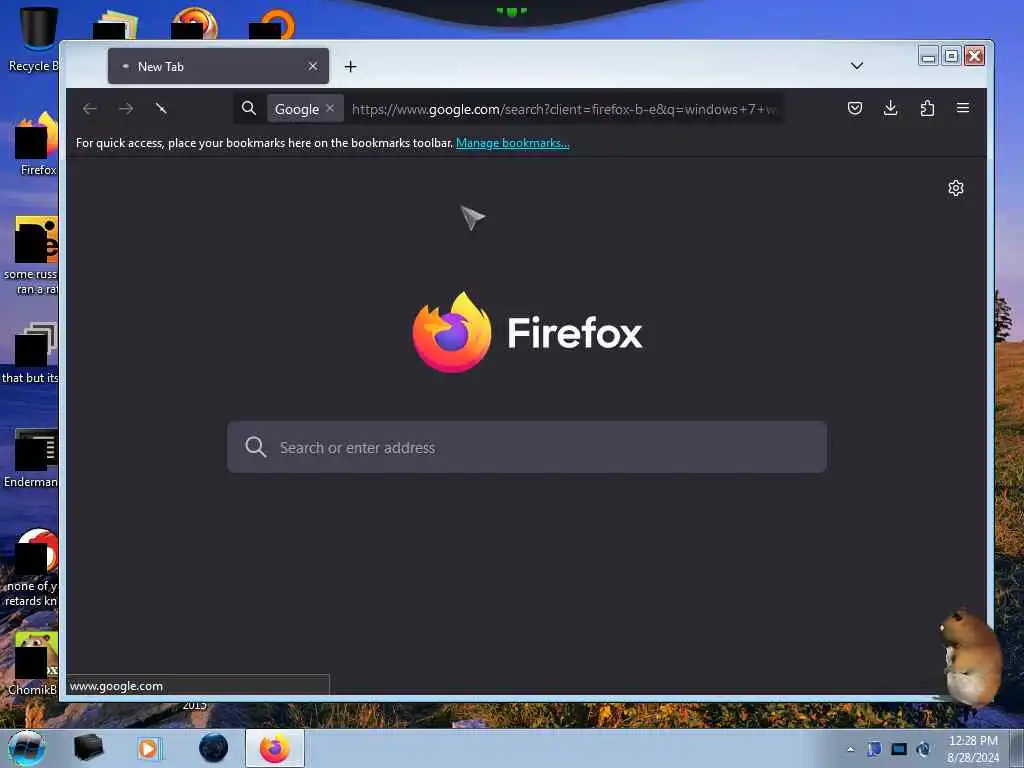Select the "some russ" desktop icon
The width and height of the screenshot is (1024, 768).
click(31, 255)
